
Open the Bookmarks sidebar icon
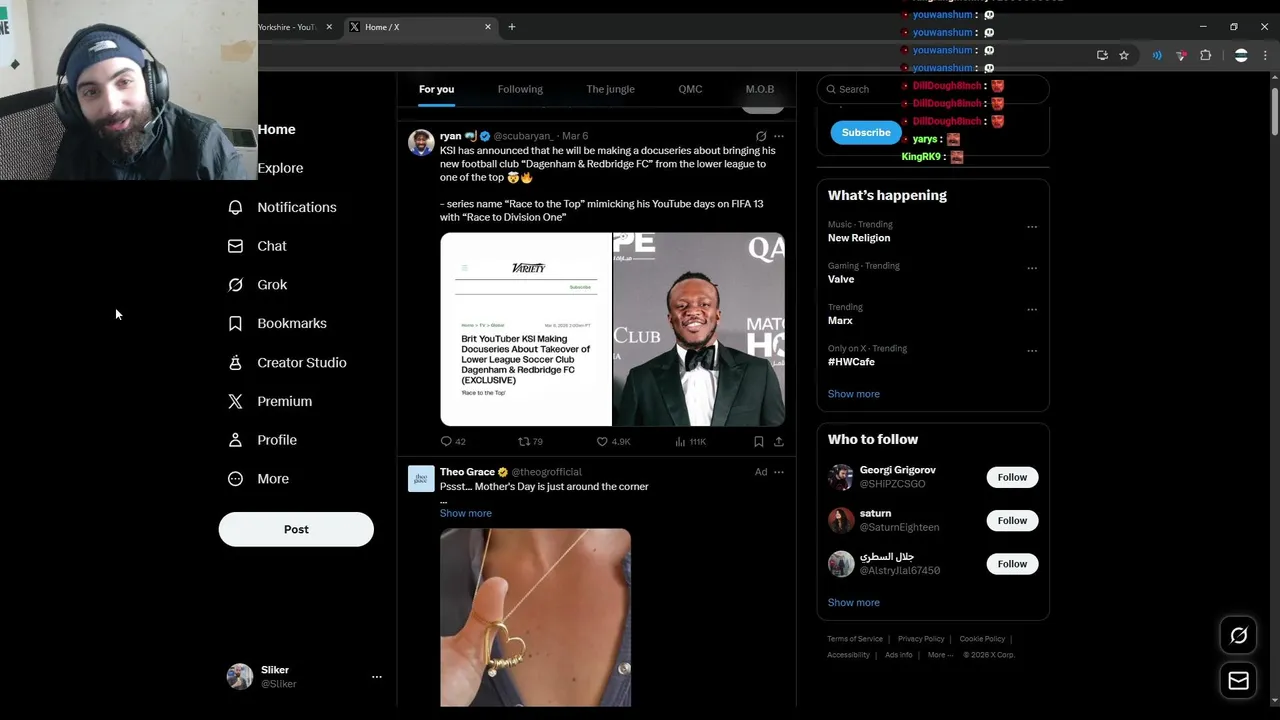coord(235,324)
